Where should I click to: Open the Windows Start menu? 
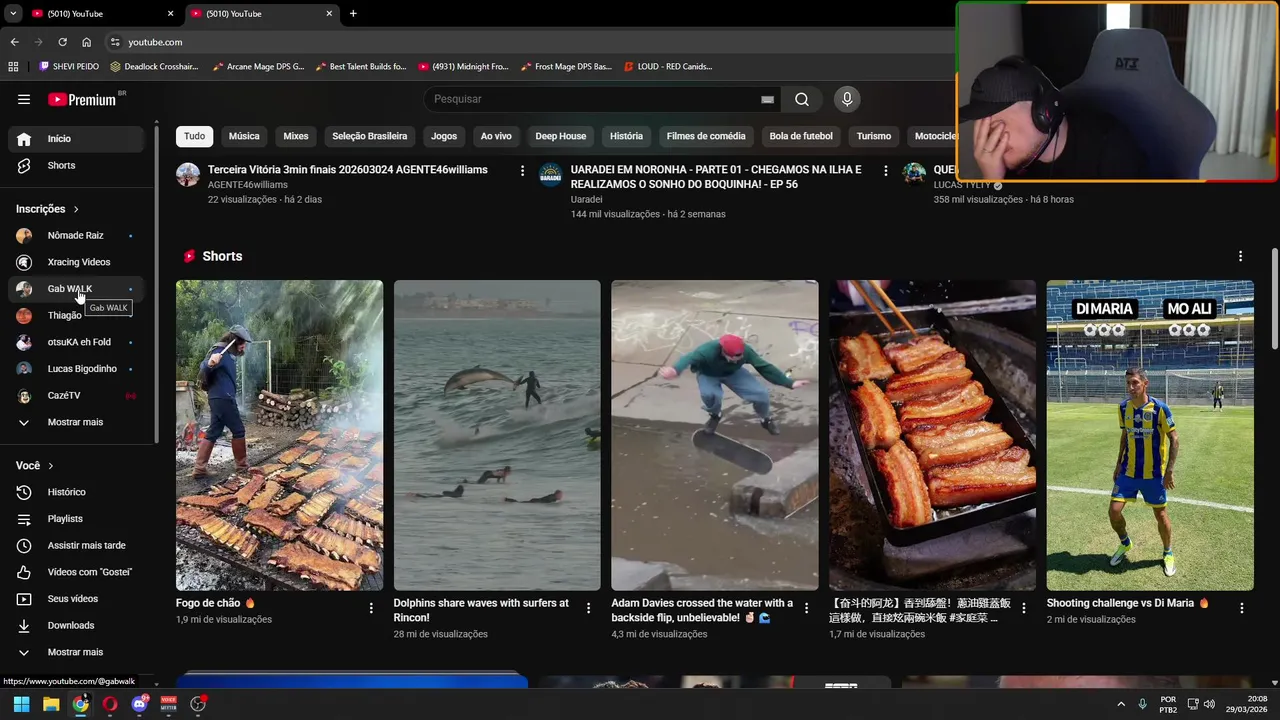point(21,704)
